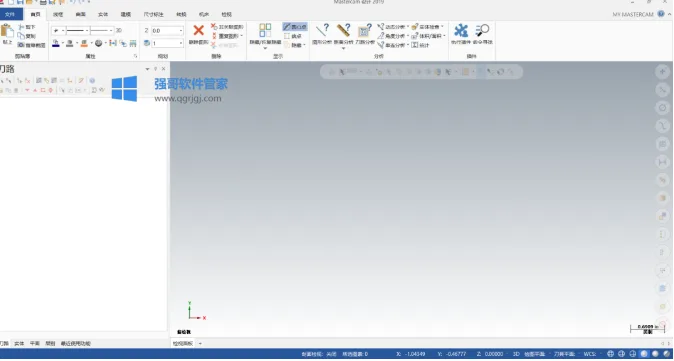Viewport: 674px width, 361px height.
Task: Open the Z depth value dropdown arrow
Action: (x=181, y=31)
